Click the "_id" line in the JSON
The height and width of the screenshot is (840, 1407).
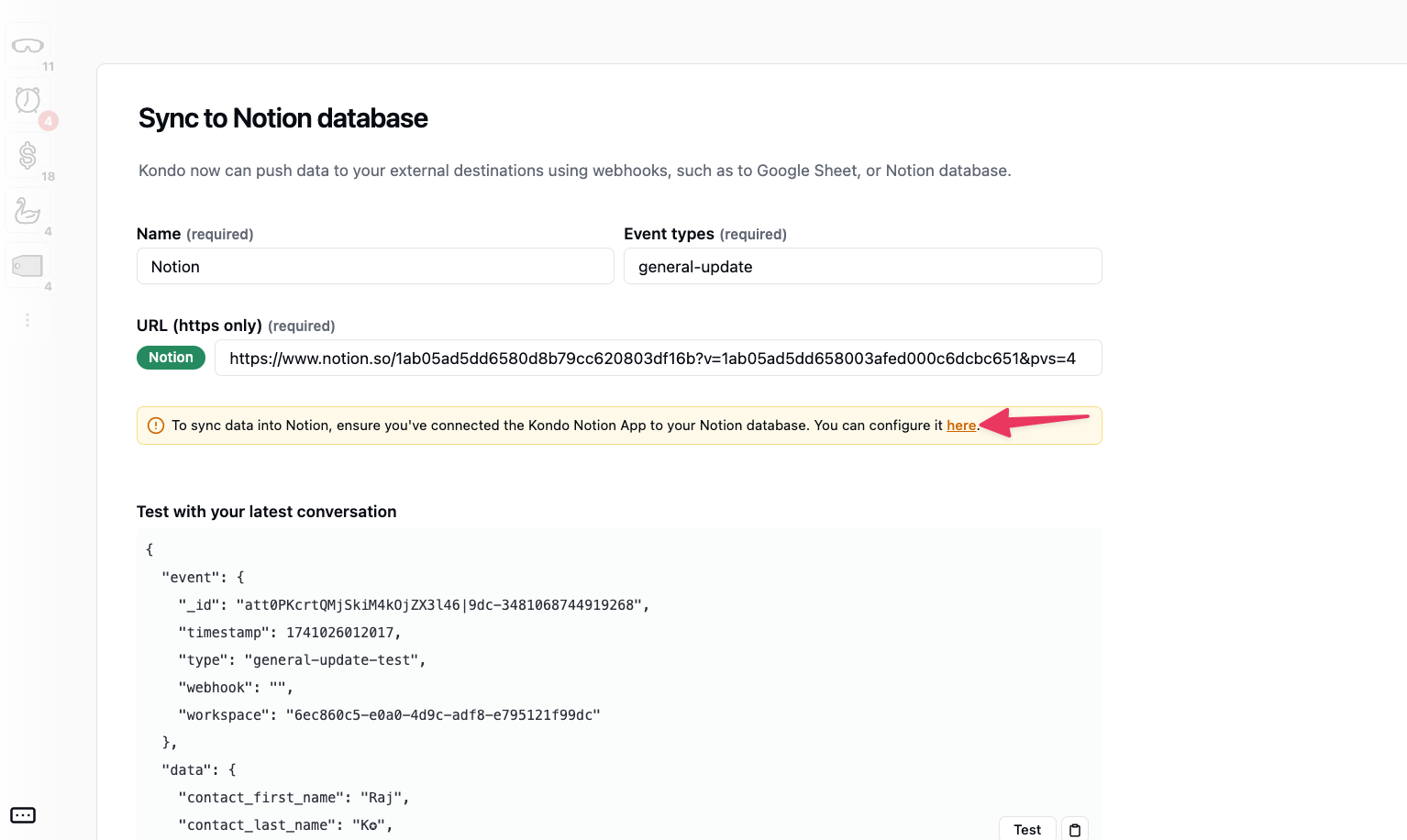(414, 605)
